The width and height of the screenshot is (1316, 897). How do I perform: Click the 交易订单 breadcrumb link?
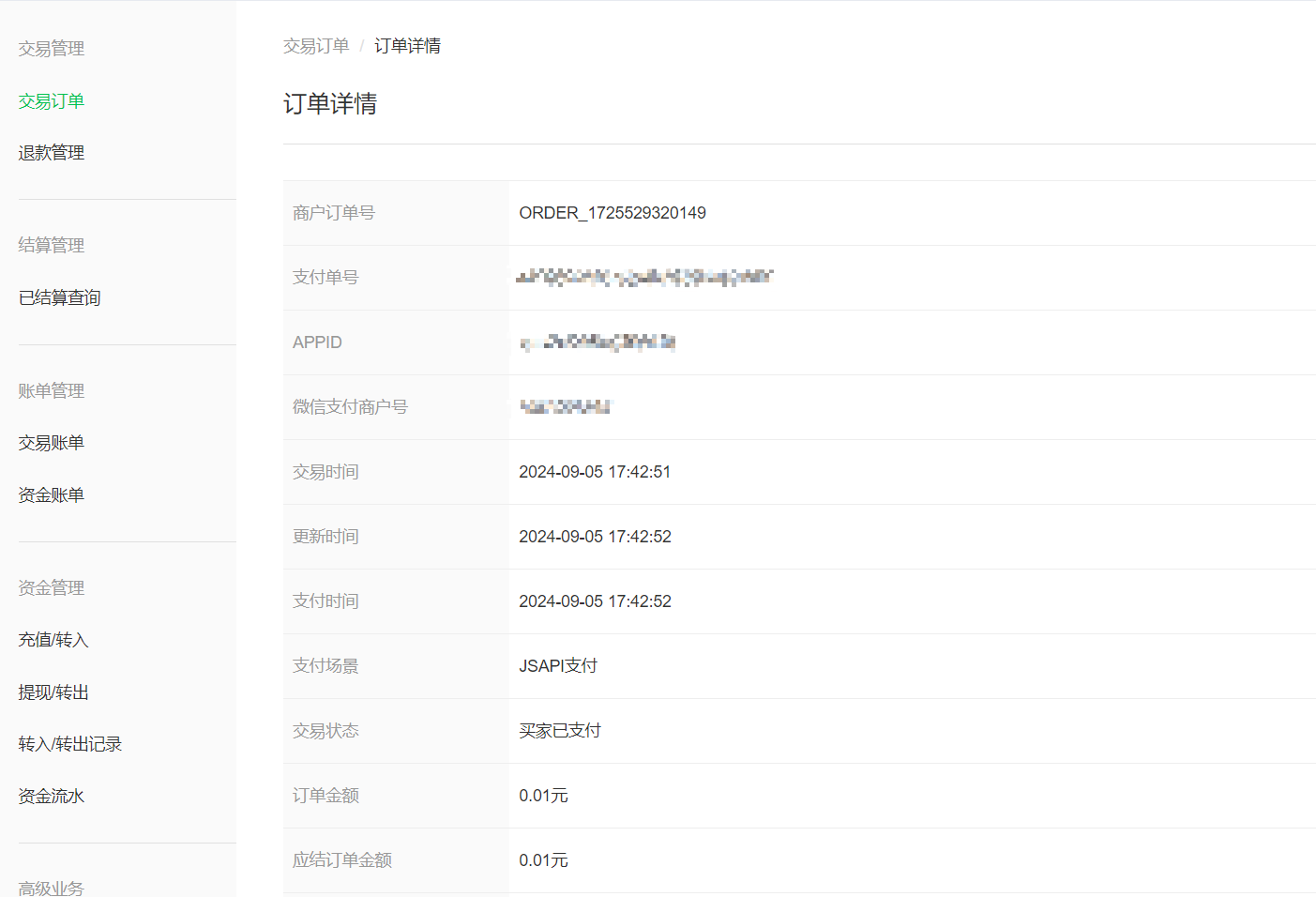pyautogui.click(x=316, y=46)
